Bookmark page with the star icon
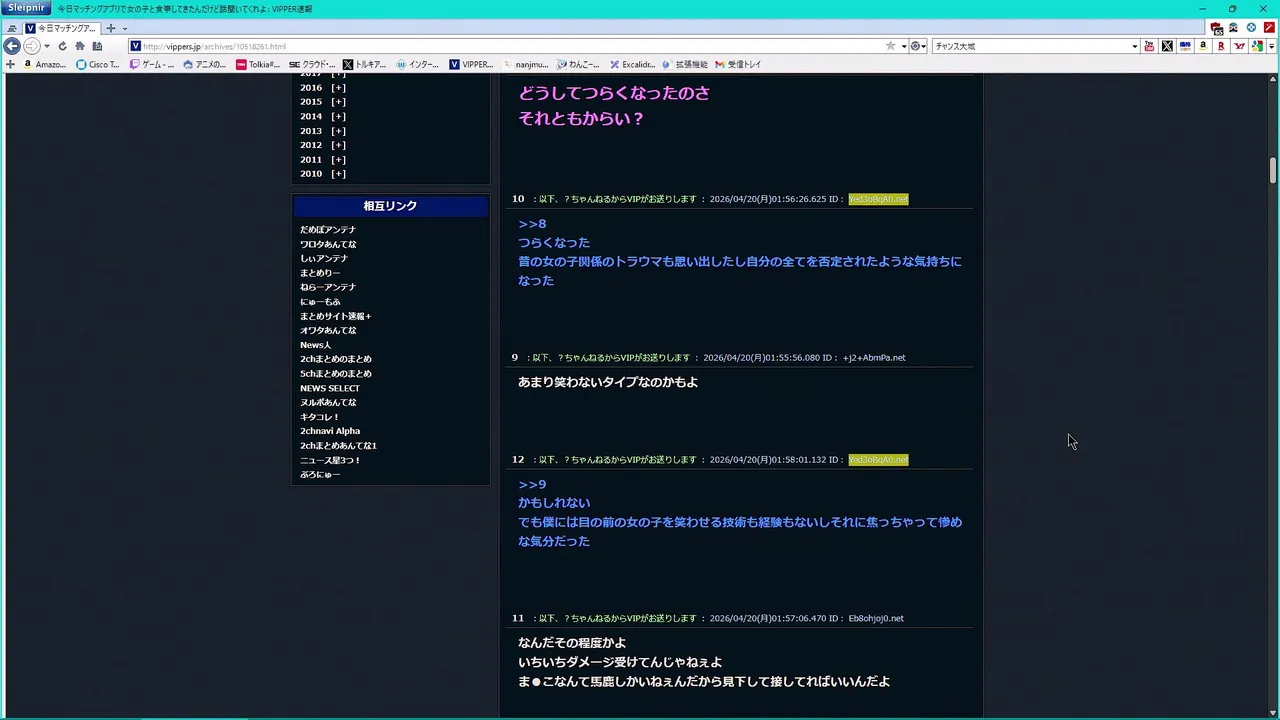Screen dimensions: 1280x720 pos(890,46)
